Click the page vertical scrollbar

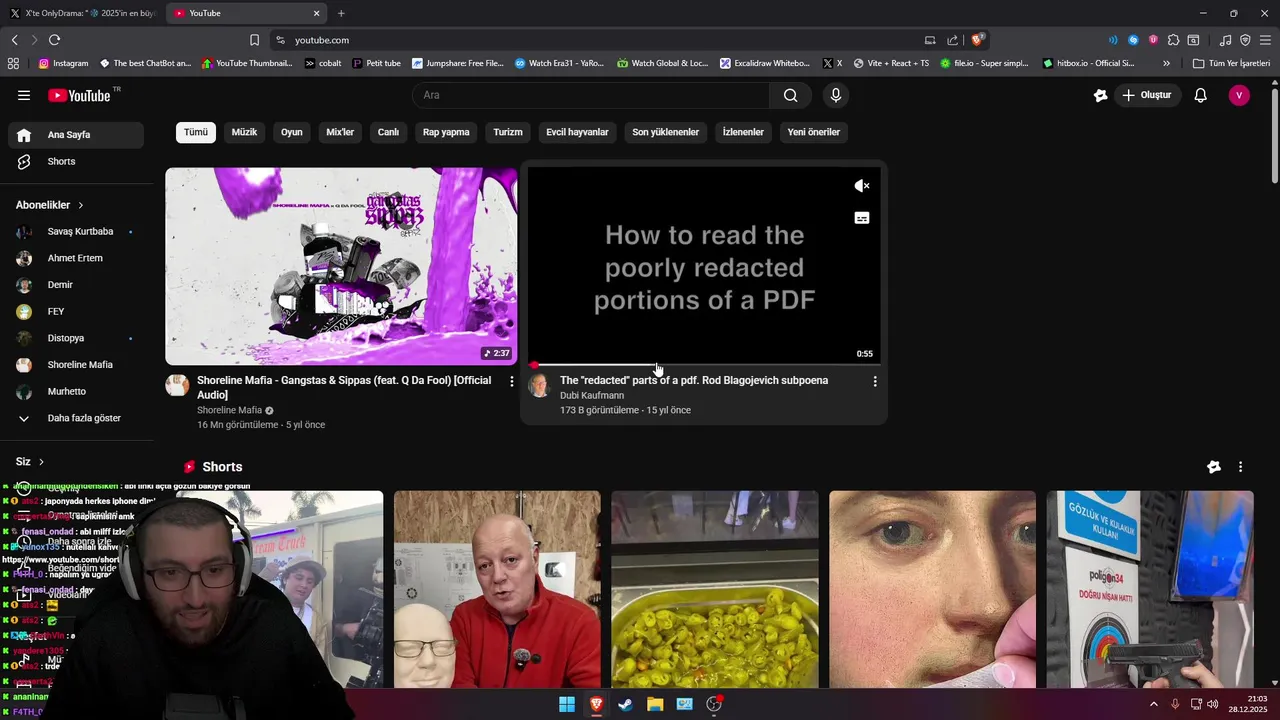(1274, 135)
